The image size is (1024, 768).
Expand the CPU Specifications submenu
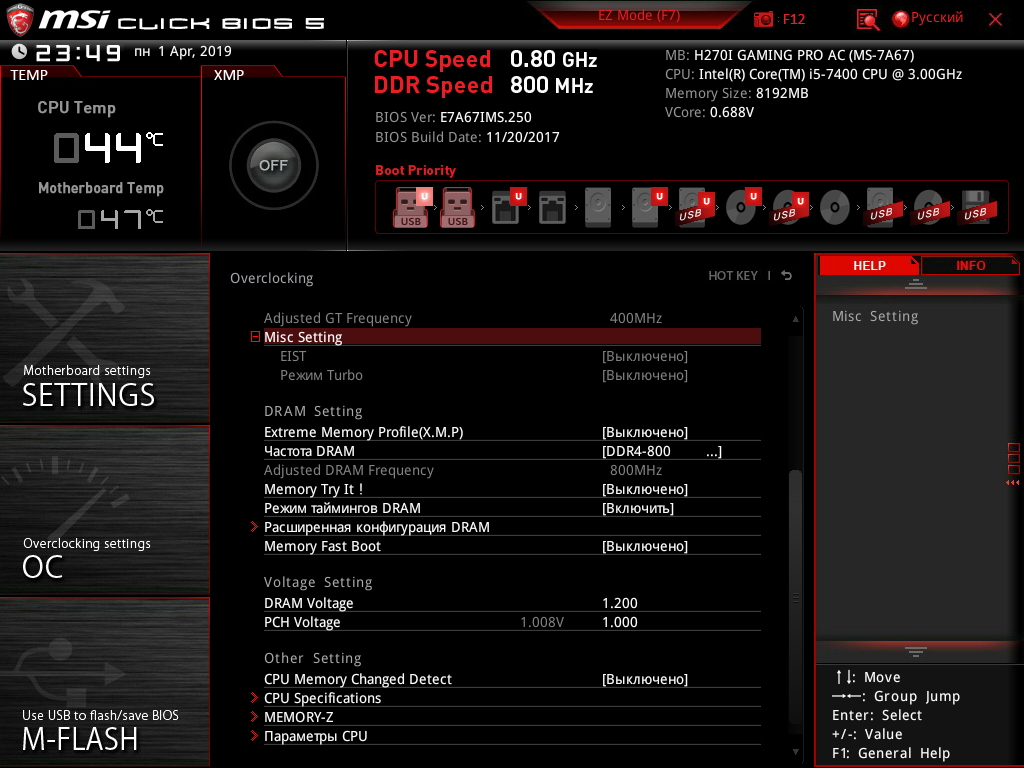(322, 699)
